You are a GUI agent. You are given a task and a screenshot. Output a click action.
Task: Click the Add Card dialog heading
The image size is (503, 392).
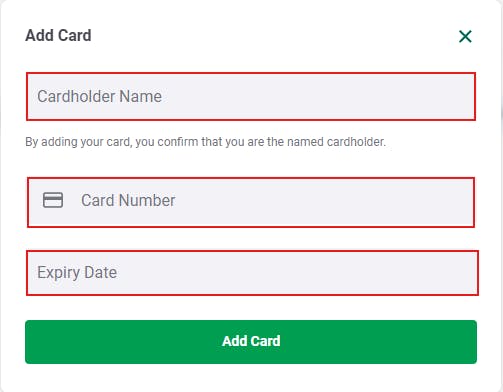(x=58, y=35)
